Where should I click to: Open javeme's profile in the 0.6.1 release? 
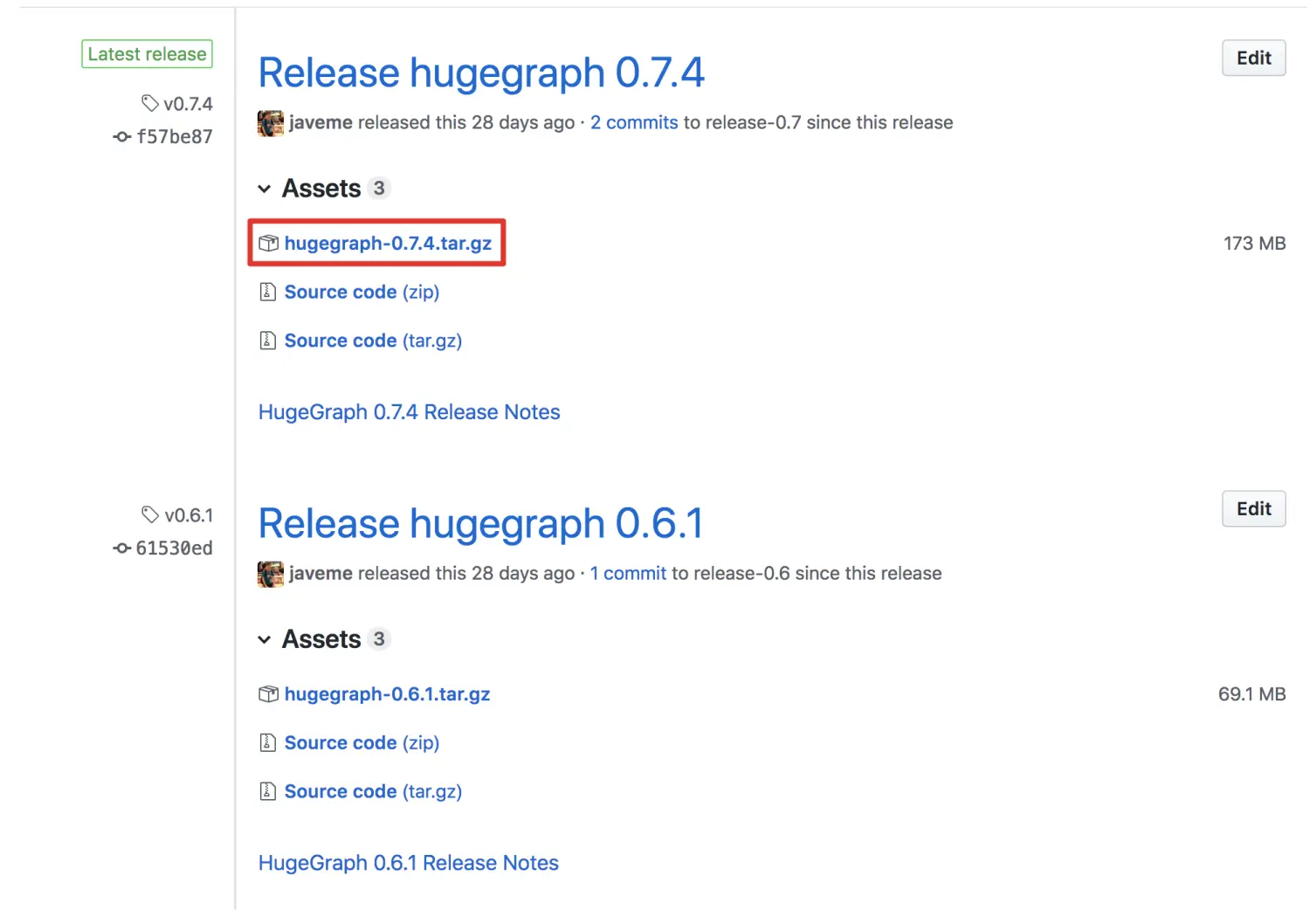click(x=321, y=574)
